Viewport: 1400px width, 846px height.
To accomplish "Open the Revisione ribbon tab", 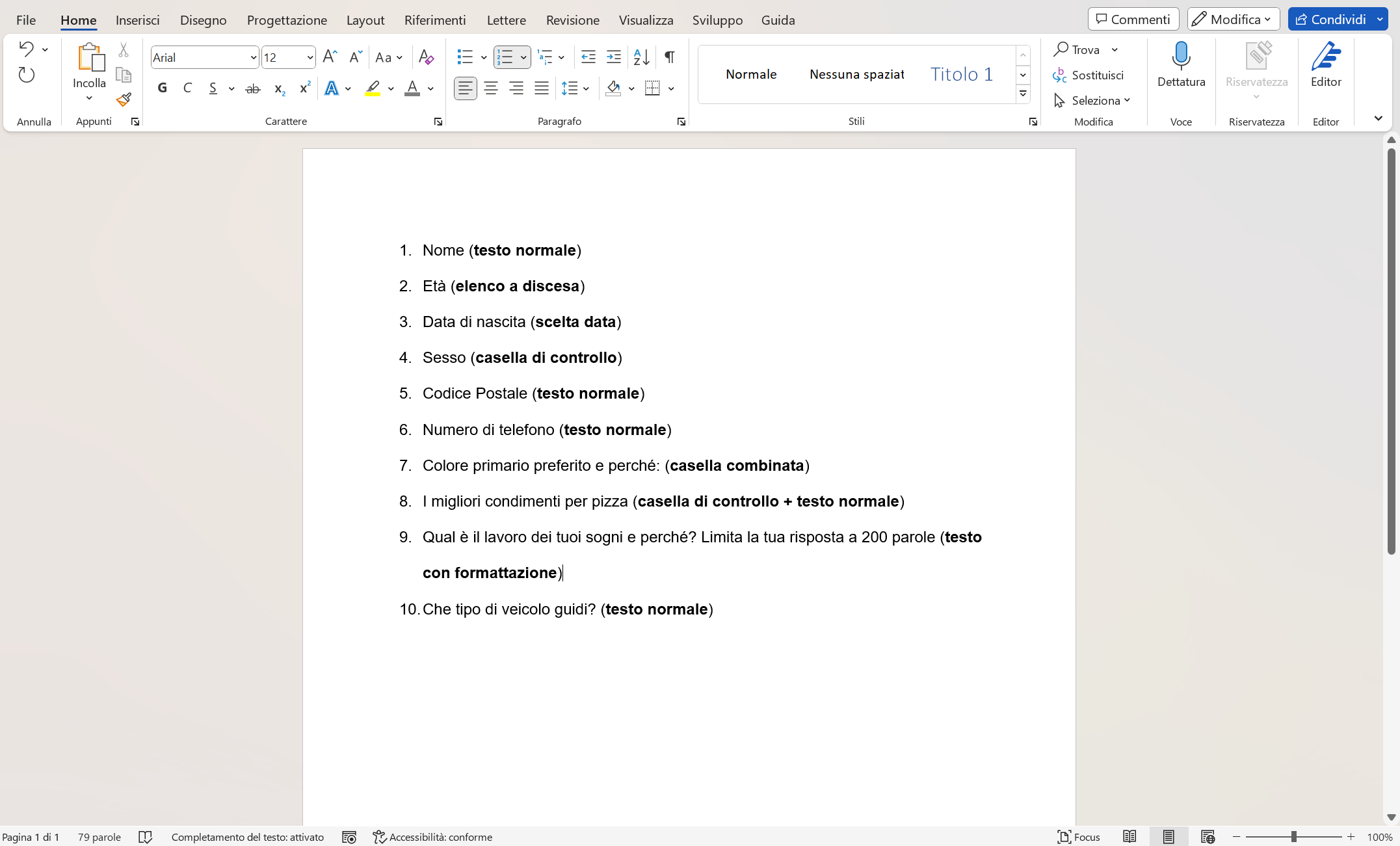I will [x=572, y=20].
